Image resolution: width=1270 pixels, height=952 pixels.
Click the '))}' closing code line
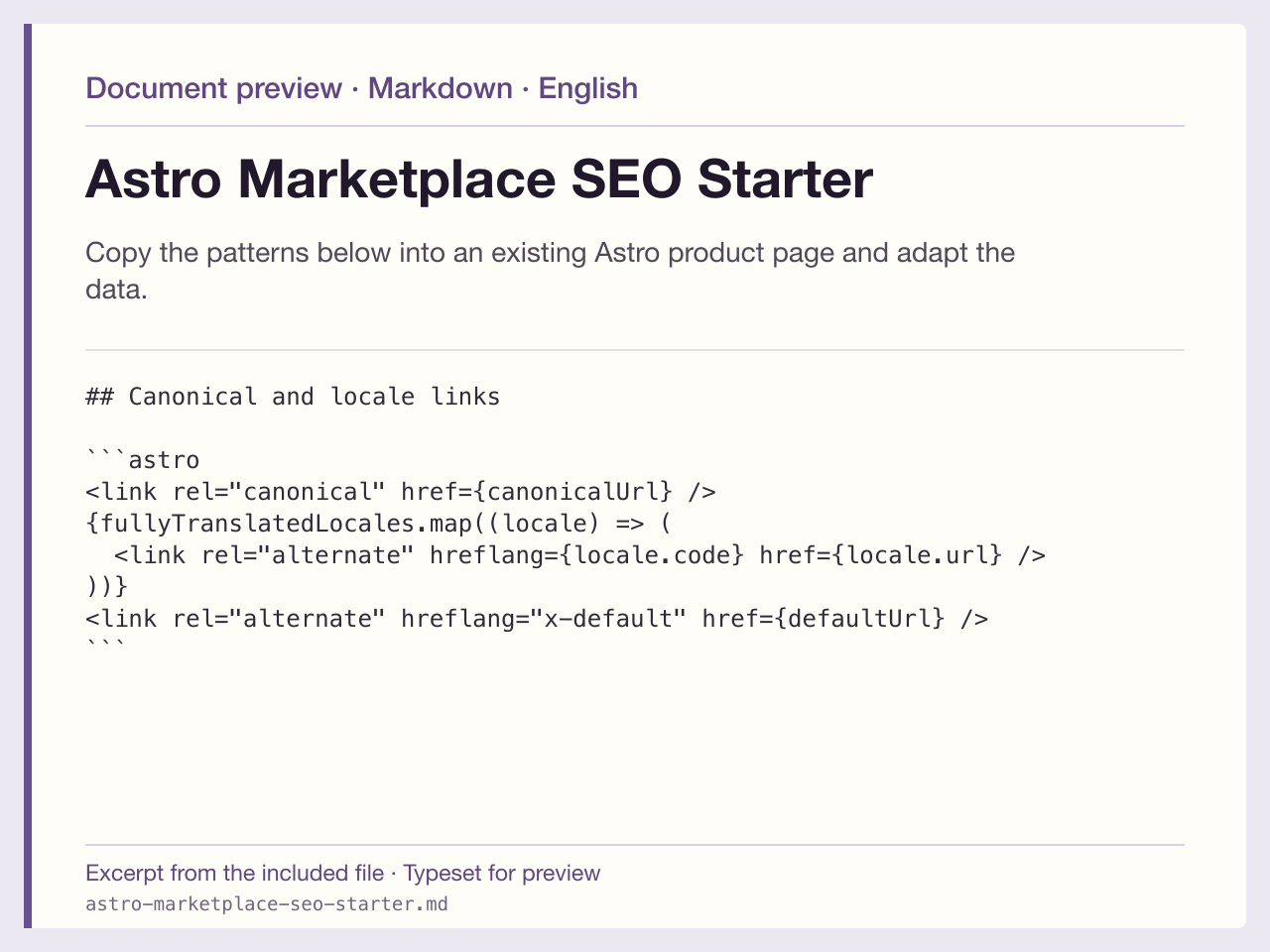pos(107,587)
